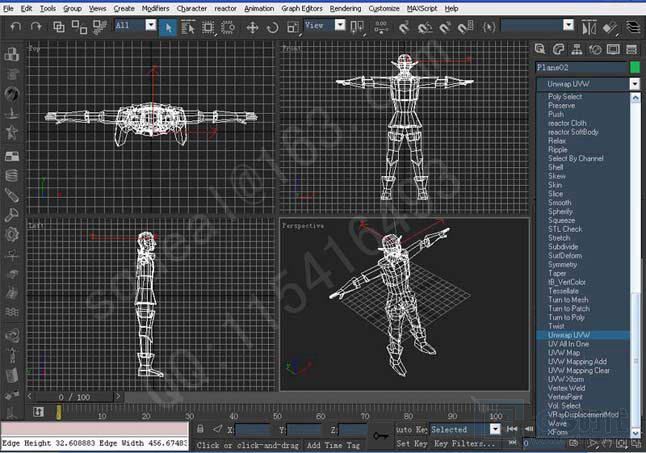The width and height of the screenshot is (646, 453).
Task: Open the Modify panel tab icon
Action: click(x=558, y=49)
